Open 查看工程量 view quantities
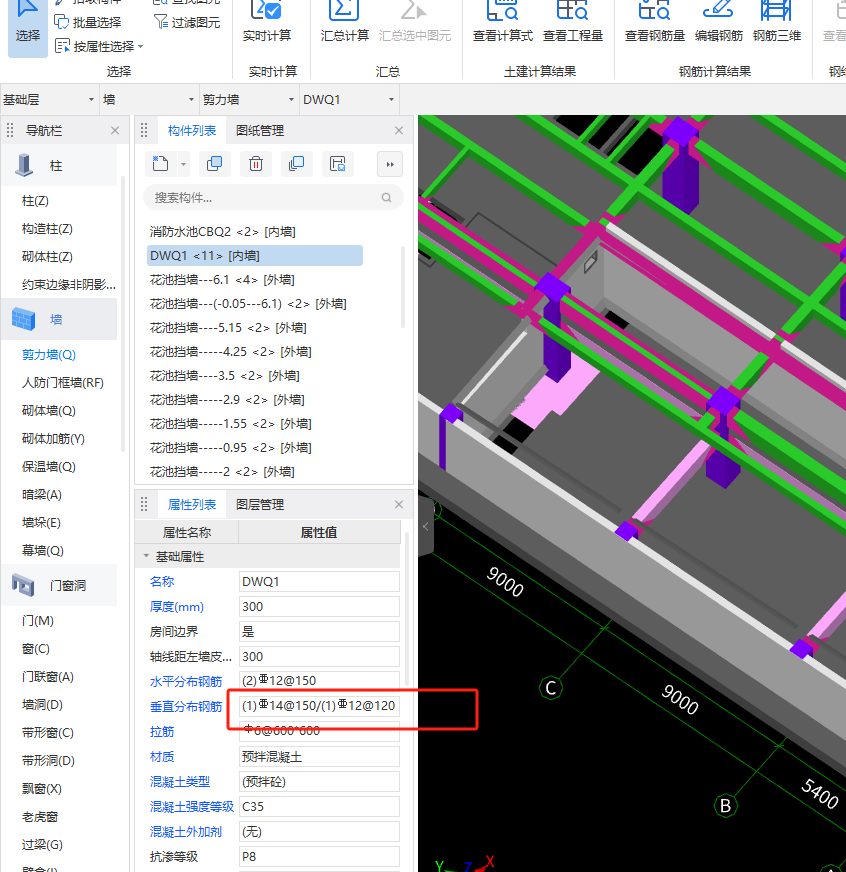Screen dimensions: 846x872 click(x=573, y=22)
